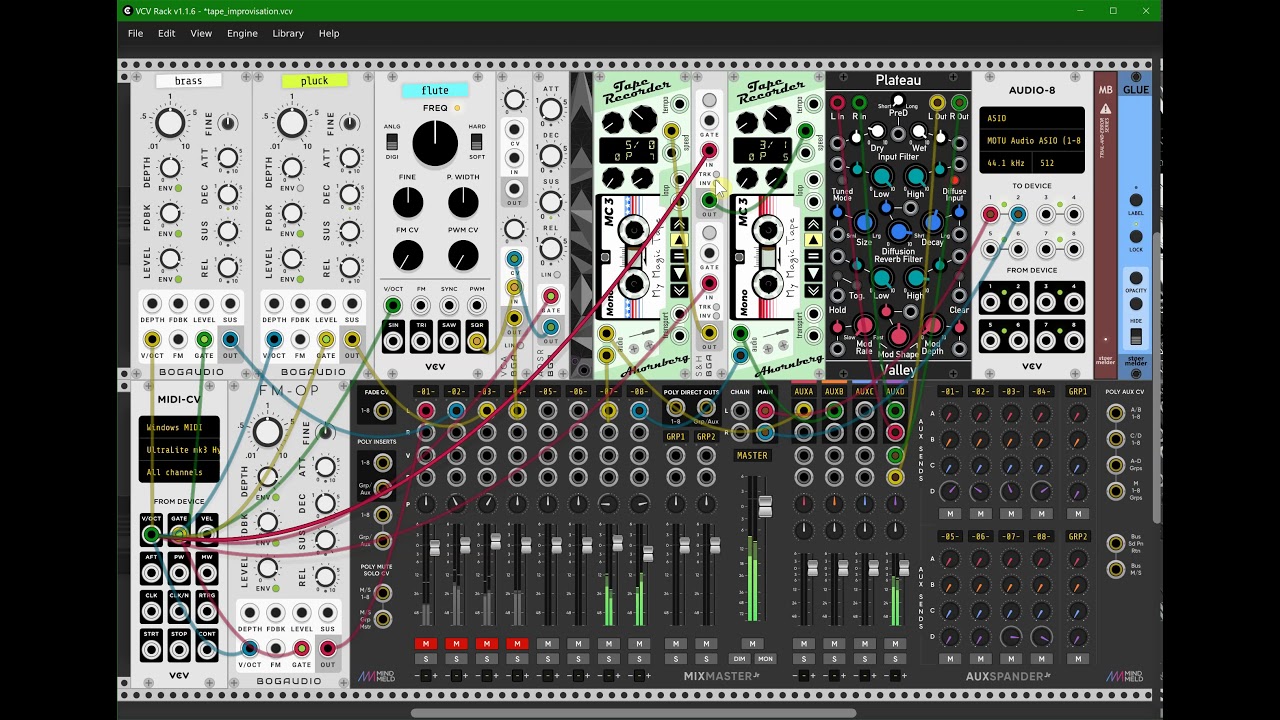Click fast-rewind arrows on right Tape Recorder

click(x=813, y=290)
